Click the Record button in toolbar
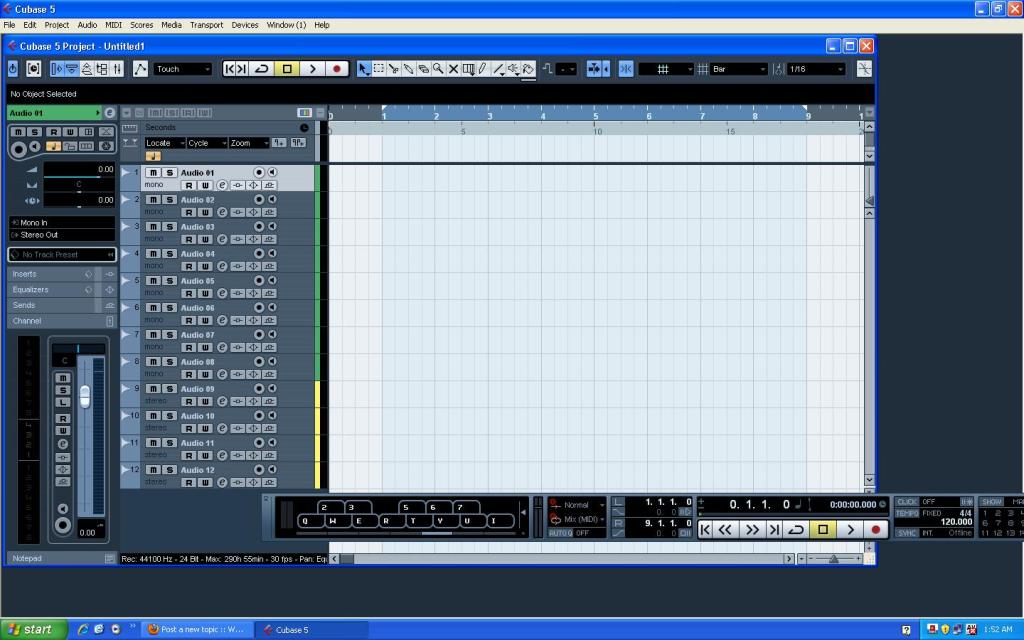This screenshot has width=1024, height=640. tap(337, 69)
